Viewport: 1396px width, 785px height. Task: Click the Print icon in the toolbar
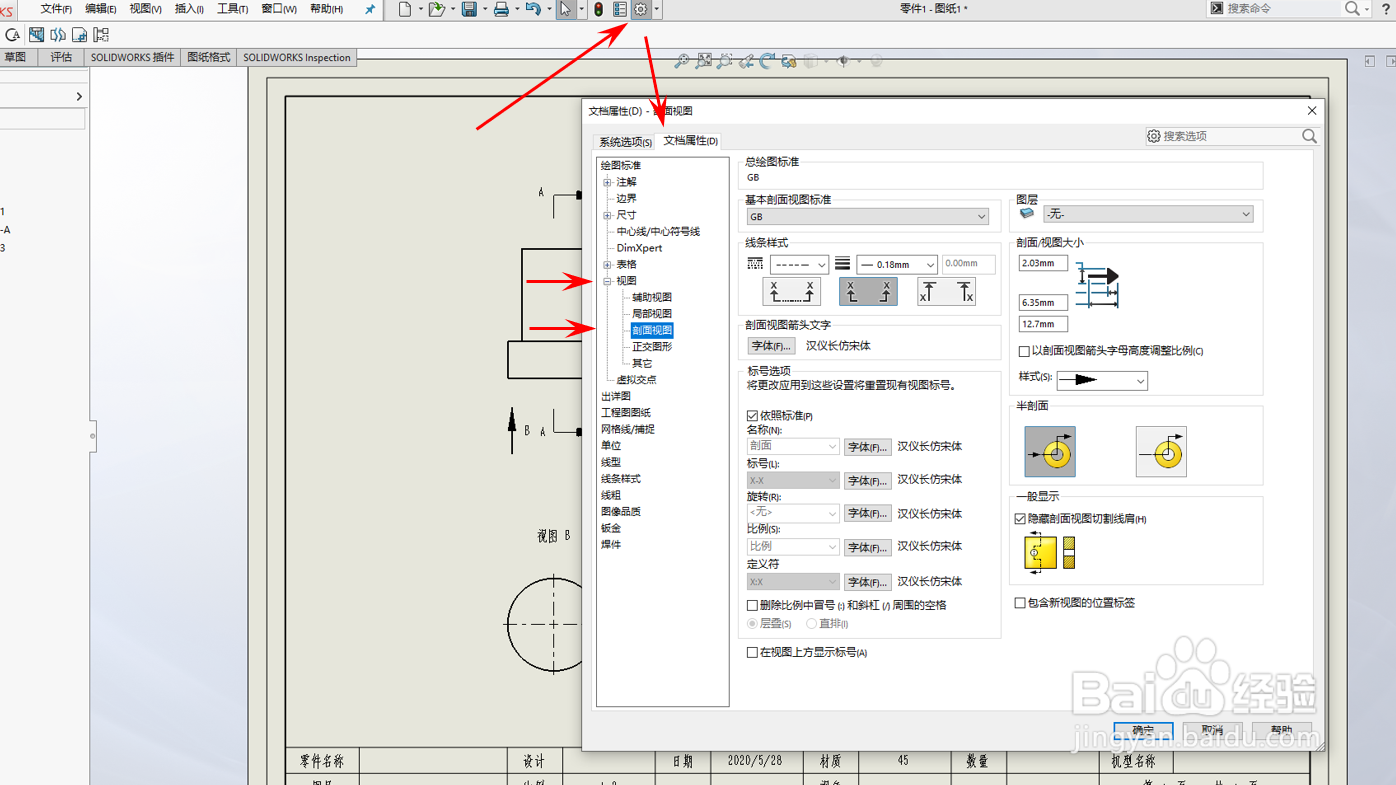coord(500,9)
